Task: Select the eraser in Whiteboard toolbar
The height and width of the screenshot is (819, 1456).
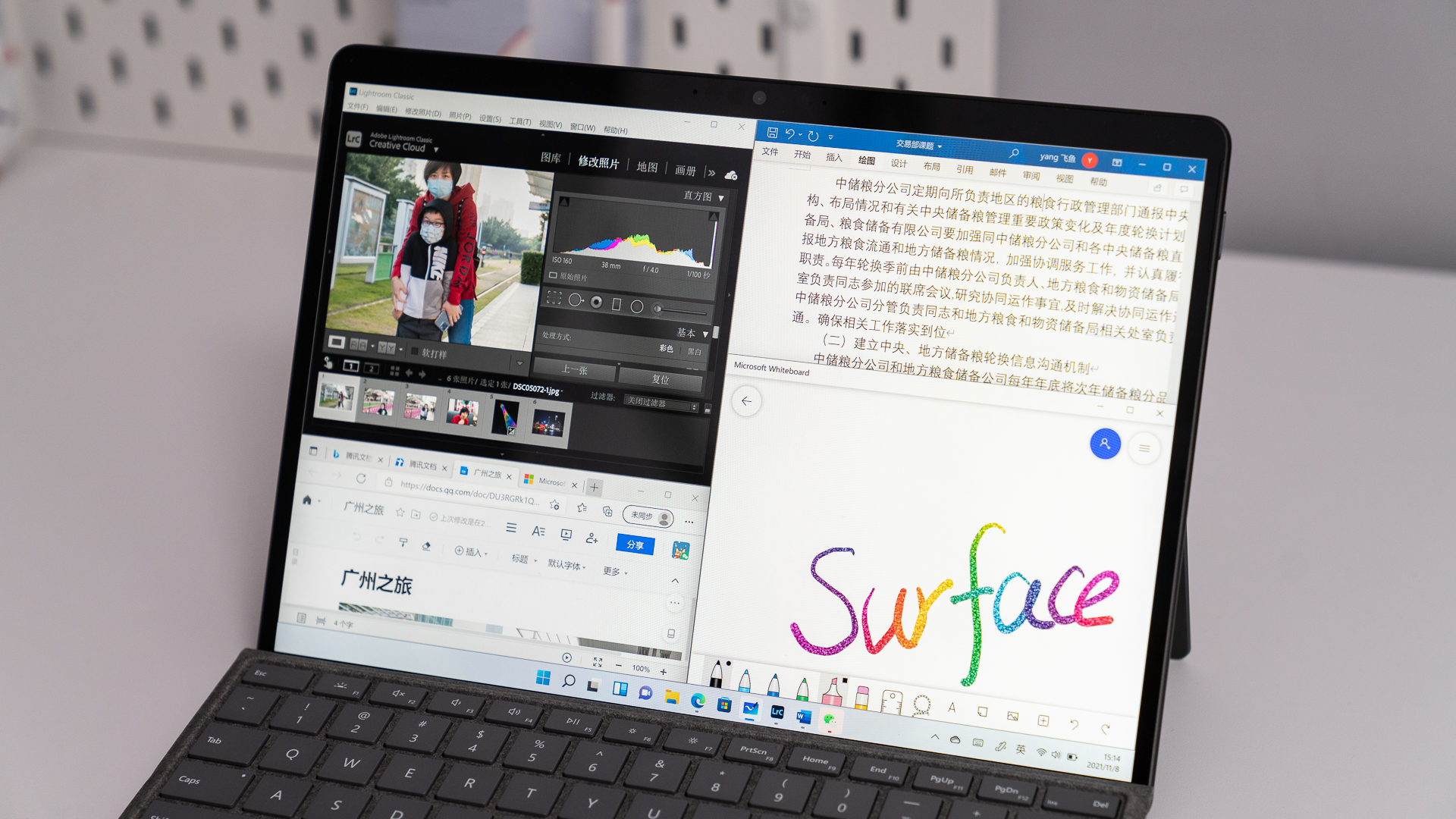Action: tap(861, 696)
